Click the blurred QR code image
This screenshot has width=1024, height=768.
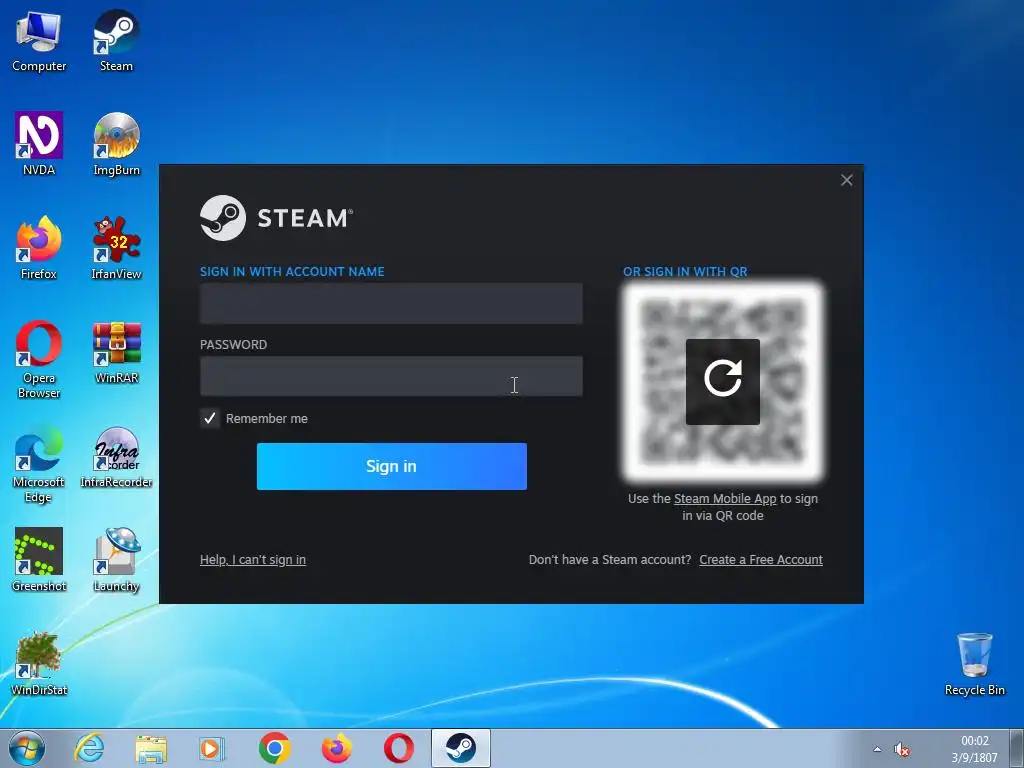coord(722,382)
